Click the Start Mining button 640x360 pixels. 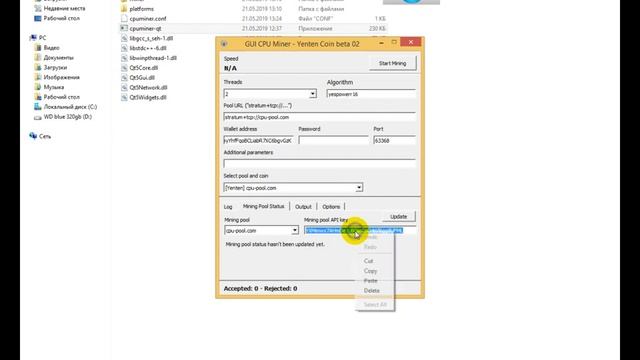coord(393,63)
